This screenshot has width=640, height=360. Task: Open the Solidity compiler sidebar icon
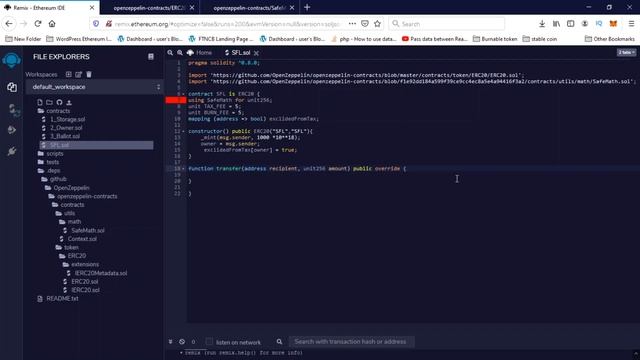point(12,109)
